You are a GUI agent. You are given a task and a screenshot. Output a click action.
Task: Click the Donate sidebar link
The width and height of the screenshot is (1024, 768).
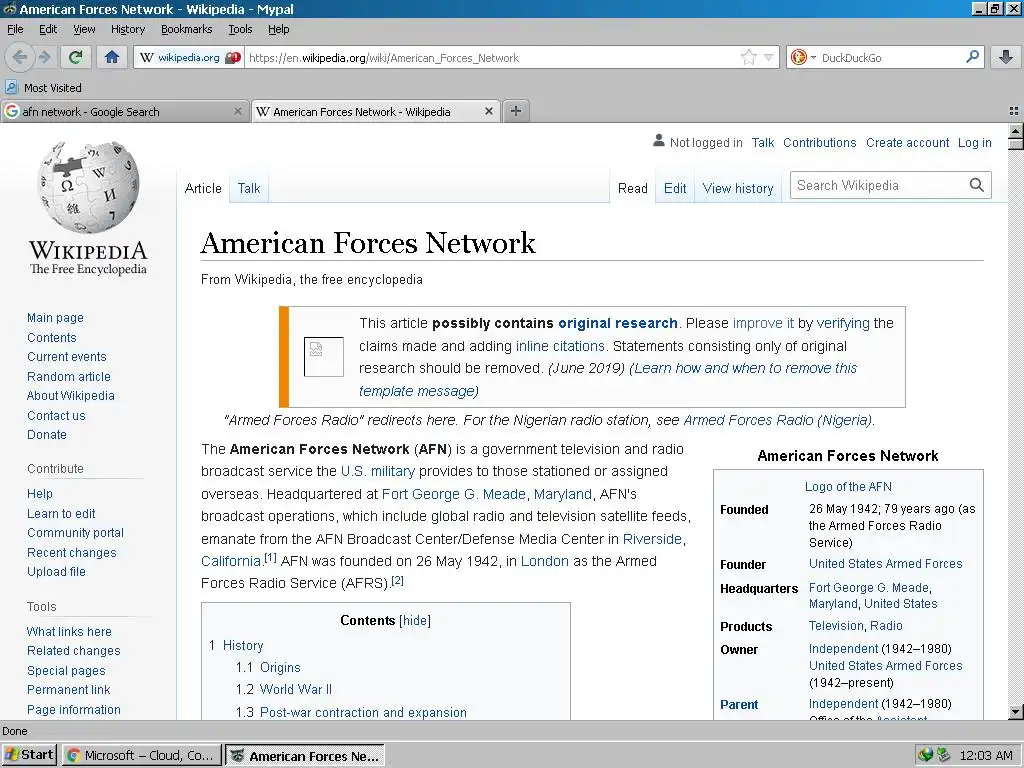[x=46, y=434]
